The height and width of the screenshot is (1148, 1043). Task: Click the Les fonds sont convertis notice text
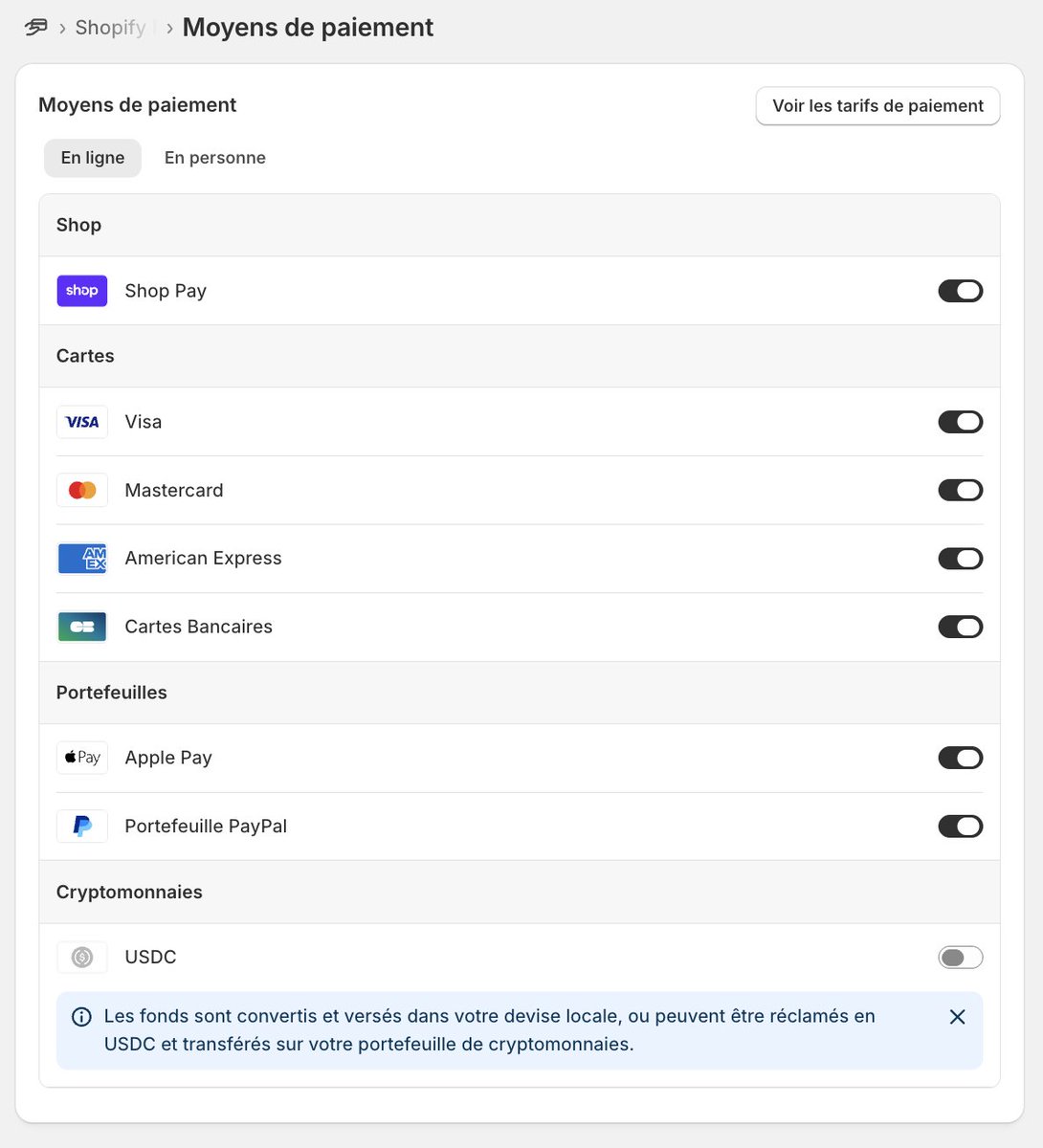489,1030
